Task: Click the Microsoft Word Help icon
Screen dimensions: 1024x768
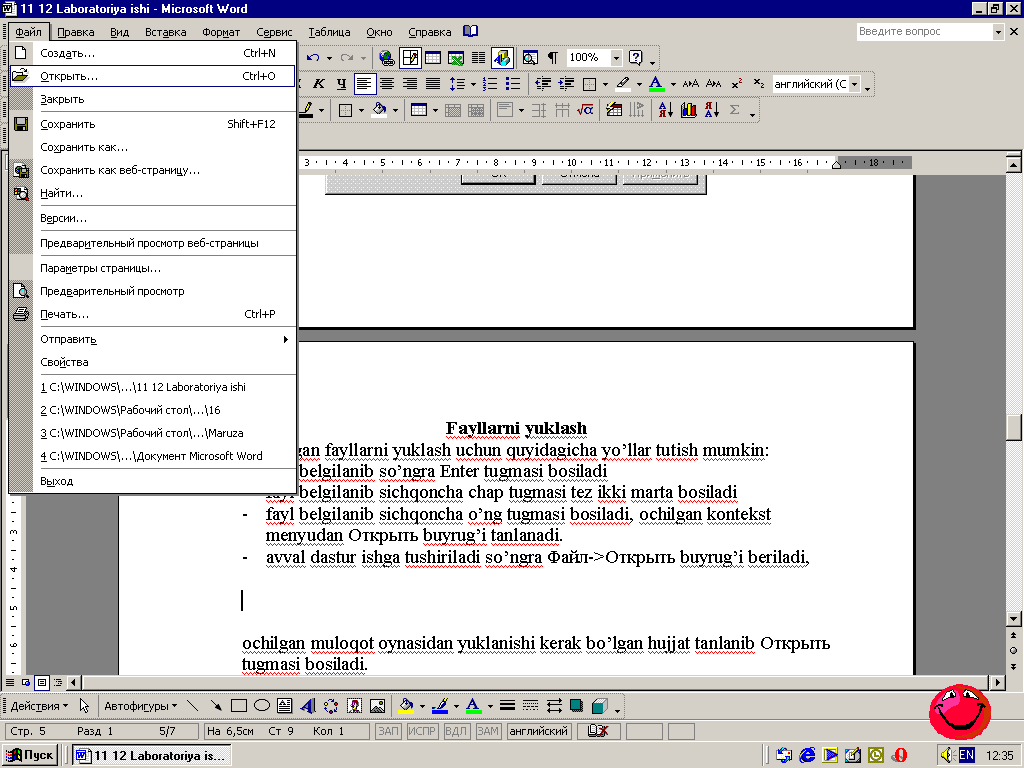Action: point(635,57)
